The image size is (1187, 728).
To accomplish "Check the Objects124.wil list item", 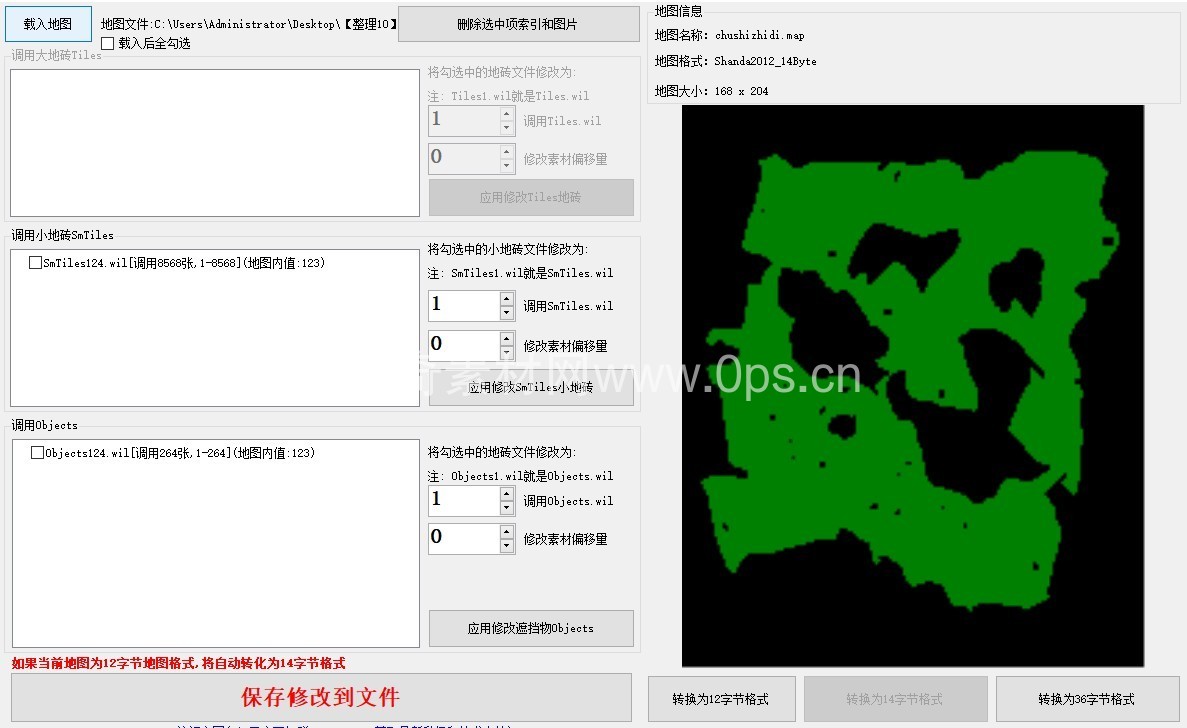I will pyautogui.click(x=37, y=453).
